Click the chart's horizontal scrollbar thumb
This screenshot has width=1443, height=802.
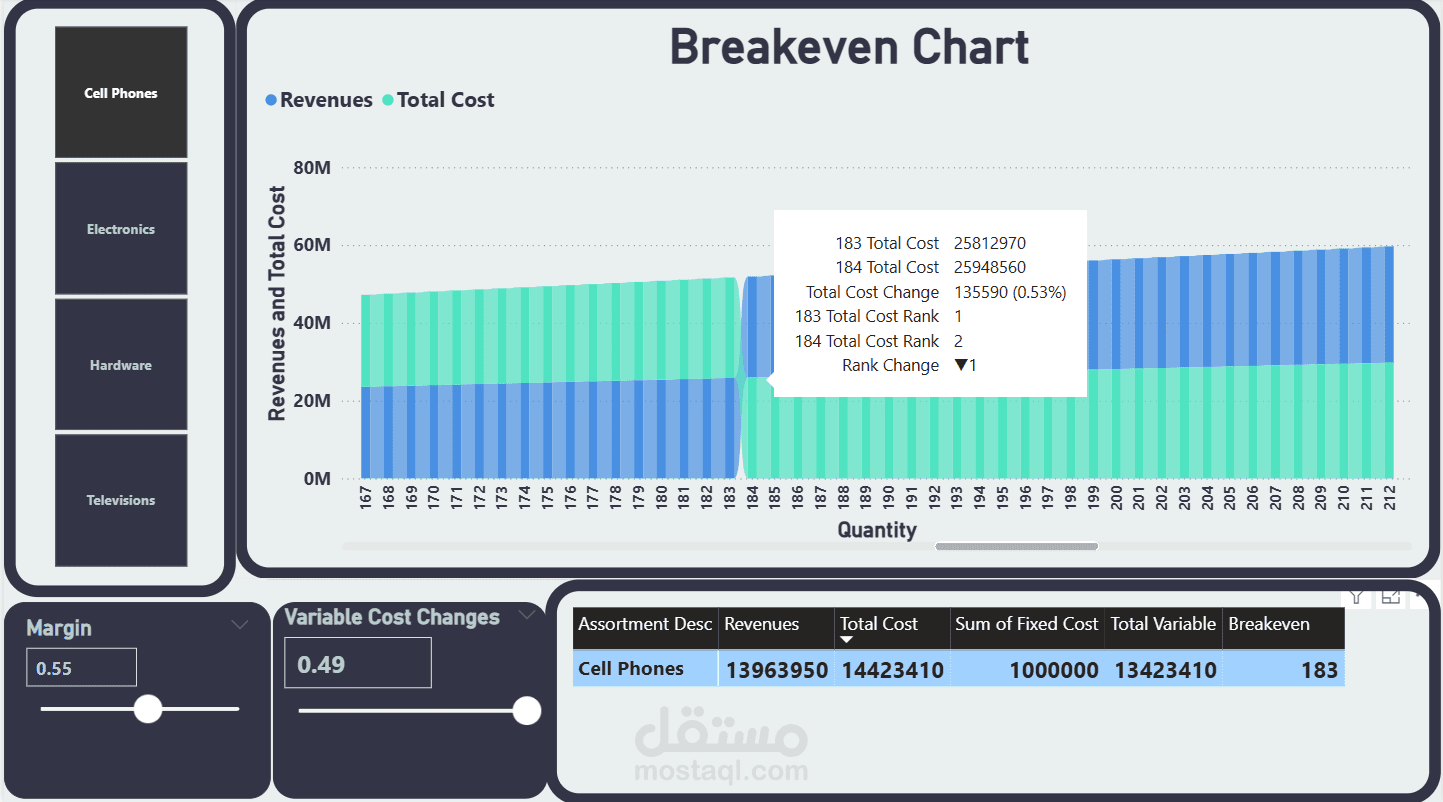[1016, 546]
